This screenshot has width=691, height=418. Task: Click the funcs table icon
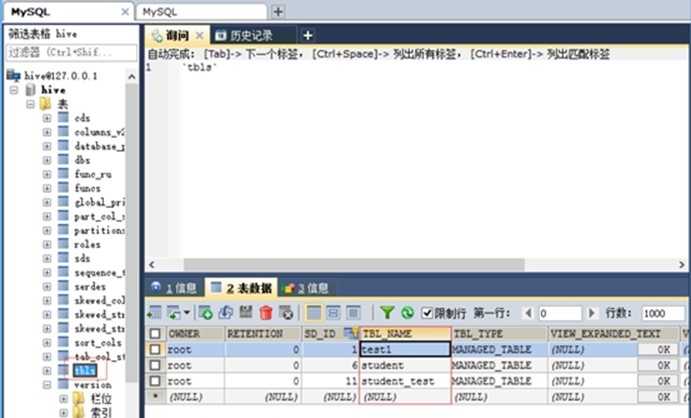63,188
